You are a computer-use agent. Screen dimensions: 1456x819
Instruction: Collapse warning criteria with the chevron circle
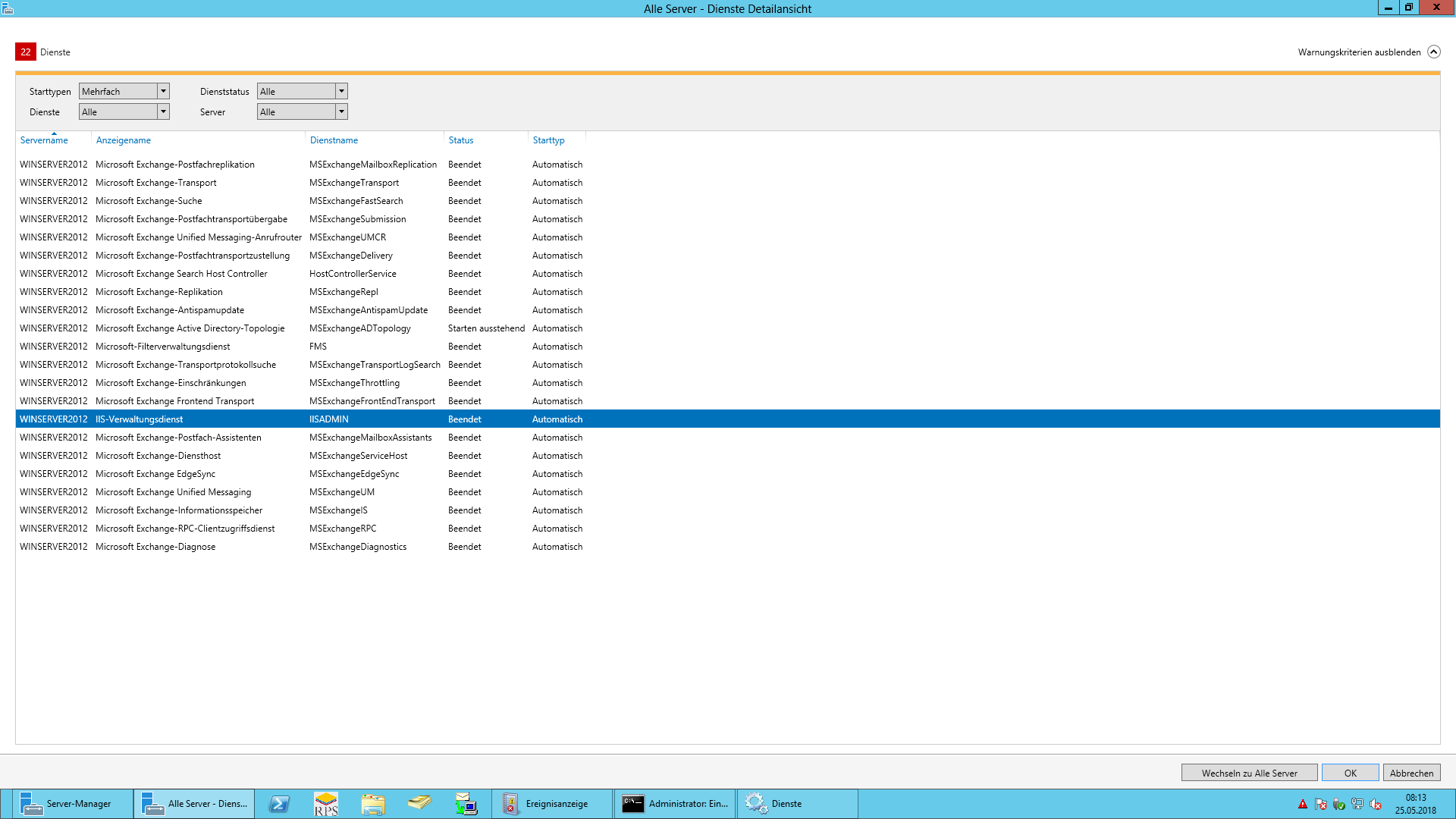pyautogui.click(x=1433, y=52)
